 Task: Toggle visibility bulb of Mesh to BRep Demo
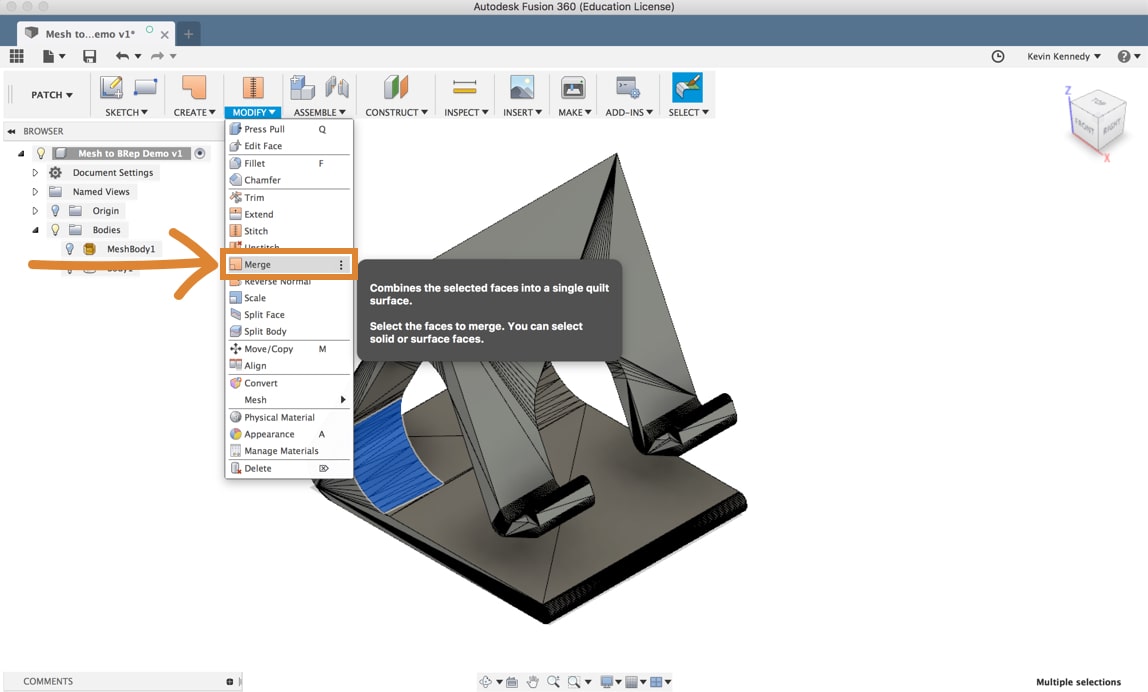tap(41, 153)
